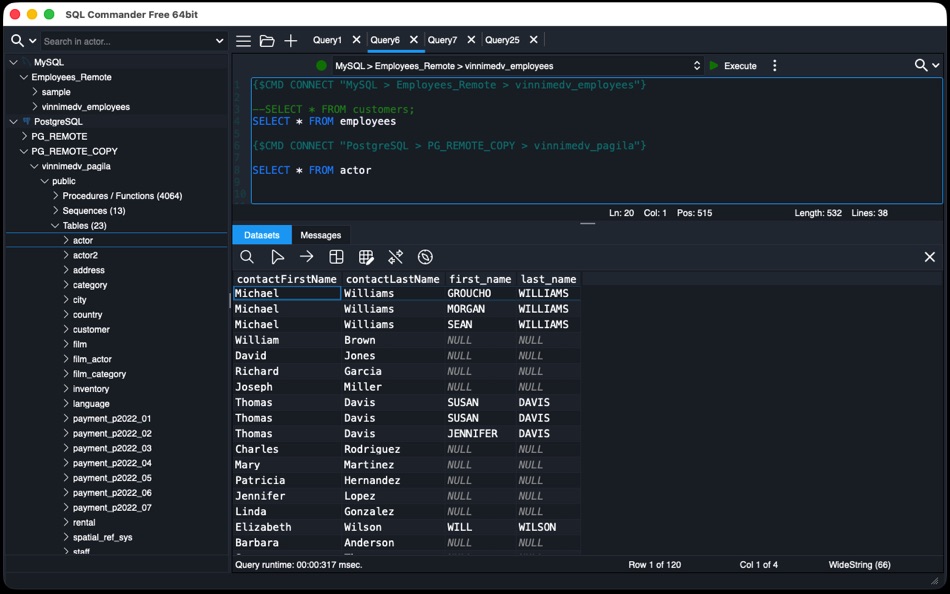Click the three-dot options icon next to Execute

(x=774, y=65)
